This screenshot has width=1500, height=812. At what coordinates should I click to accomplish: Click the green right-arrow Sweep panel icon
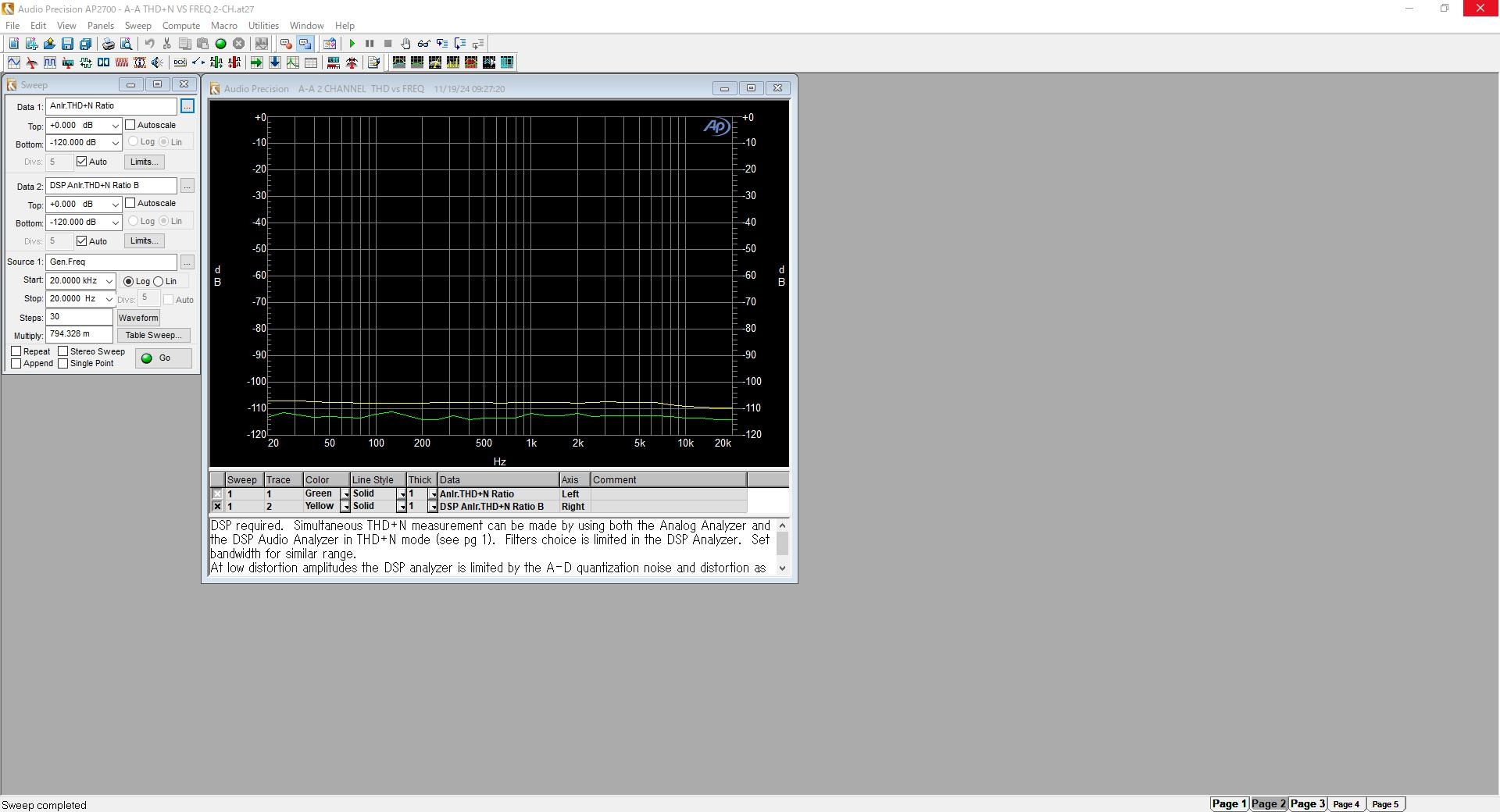tap(256, 62)
